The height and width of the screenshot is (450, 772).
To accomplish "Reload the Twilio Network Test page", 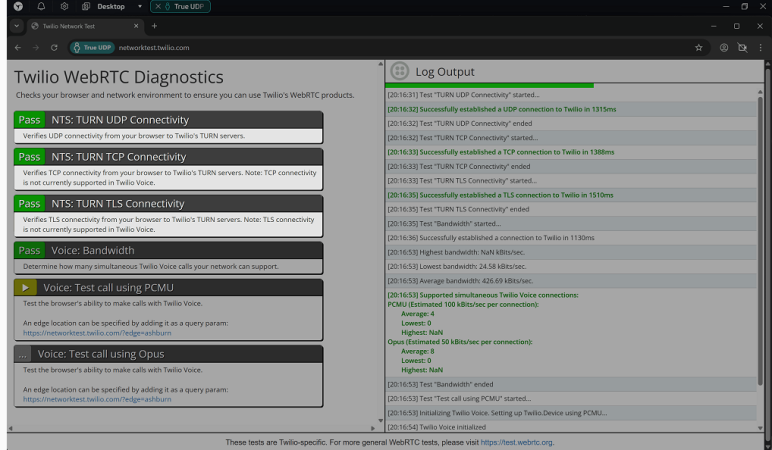I will pyautogui.click(x=55, y=47).
